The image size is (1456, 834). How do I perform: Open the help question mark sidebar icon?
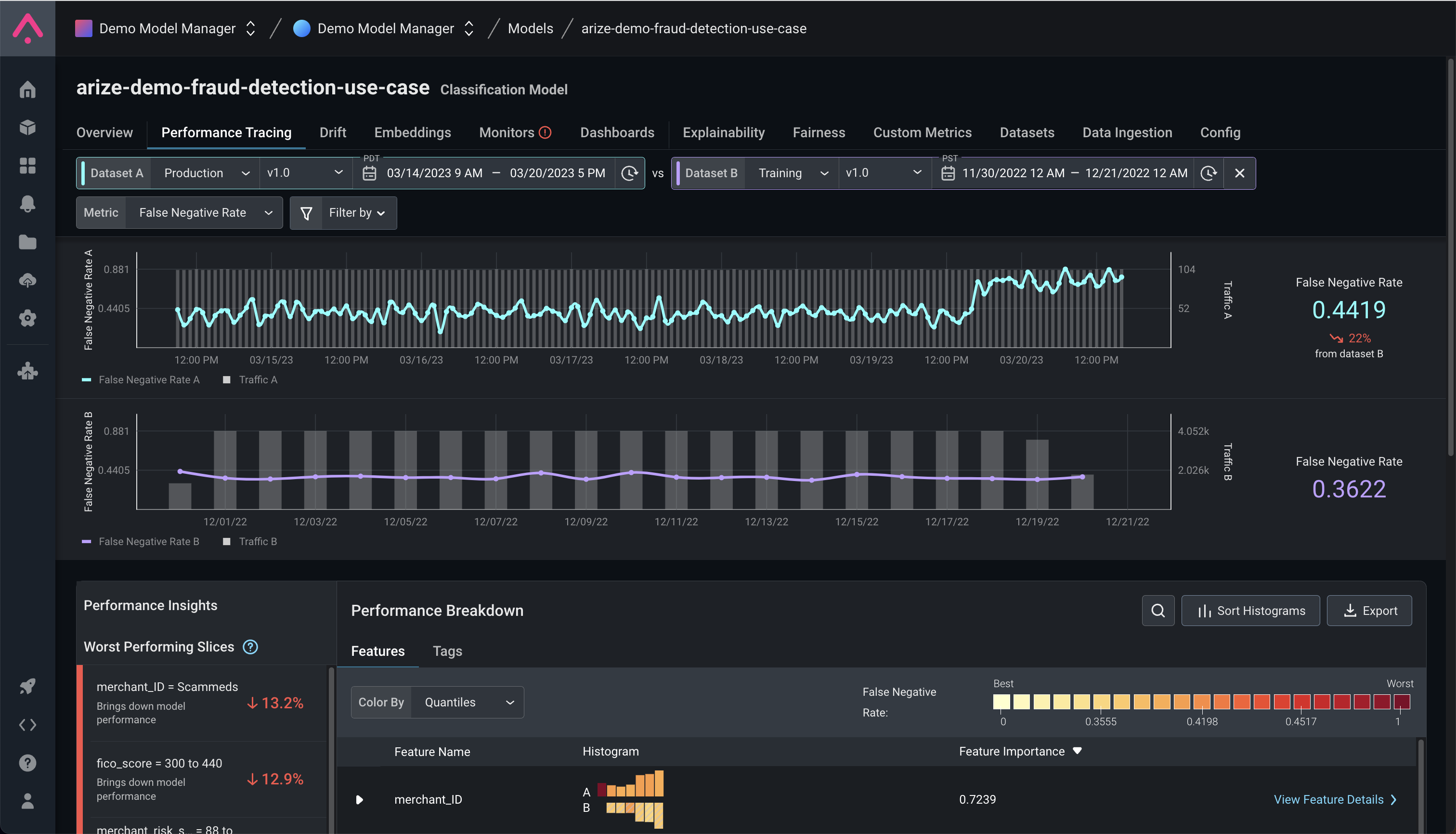pyautogui.click(x=27, y=762)
